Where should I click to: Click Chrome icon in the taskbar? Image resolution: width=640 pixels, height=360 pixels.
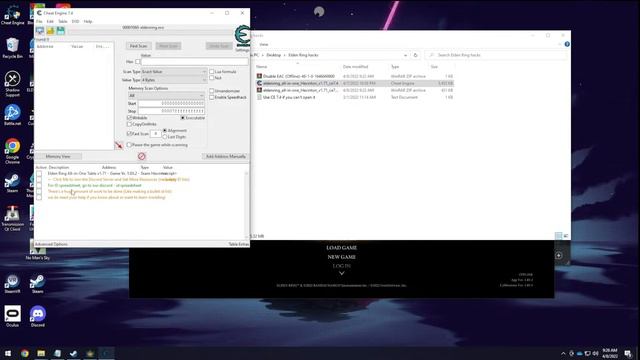[x=24, y=353]
